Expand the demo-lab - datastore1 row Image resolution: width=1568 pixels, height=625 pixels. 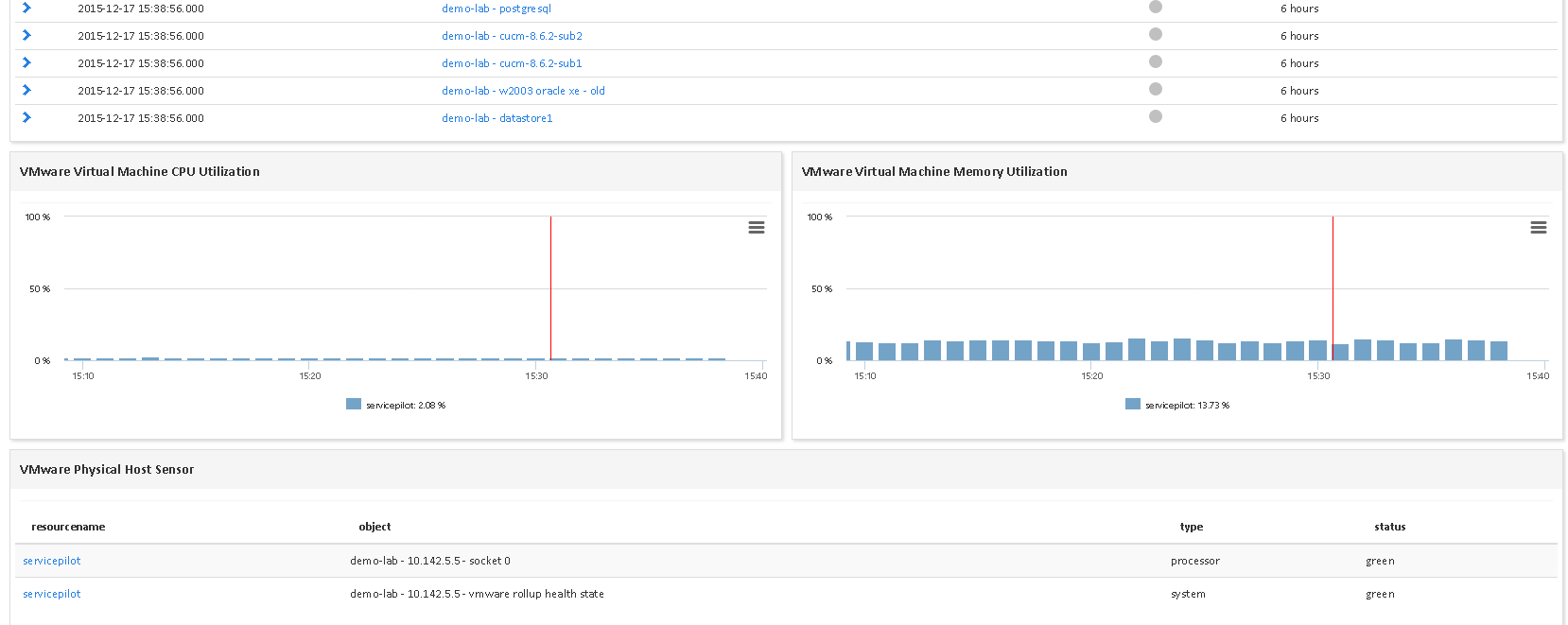(26, 117)
